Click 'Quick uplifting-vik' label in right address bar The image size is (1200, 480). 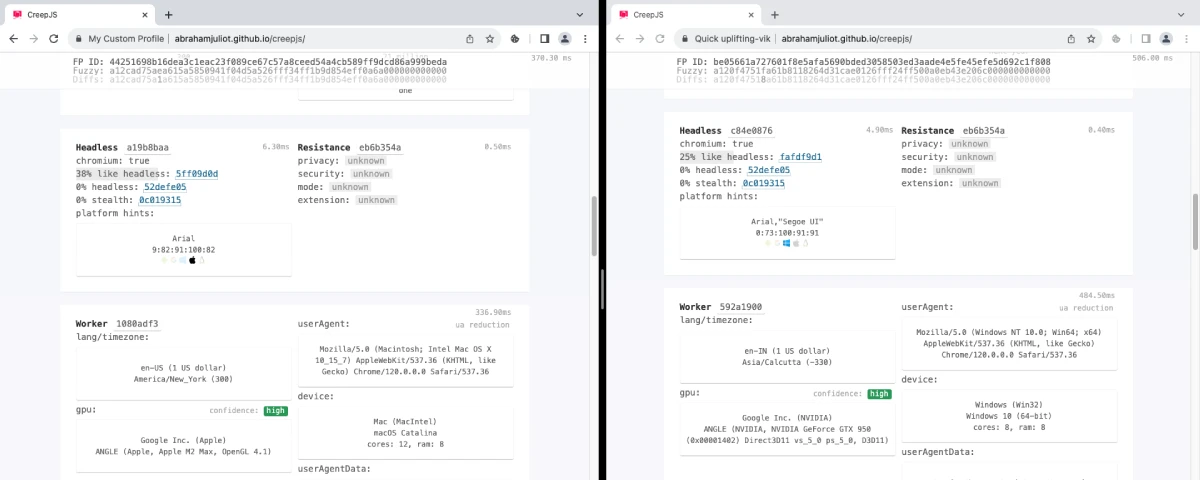click(x=731, y=38)
